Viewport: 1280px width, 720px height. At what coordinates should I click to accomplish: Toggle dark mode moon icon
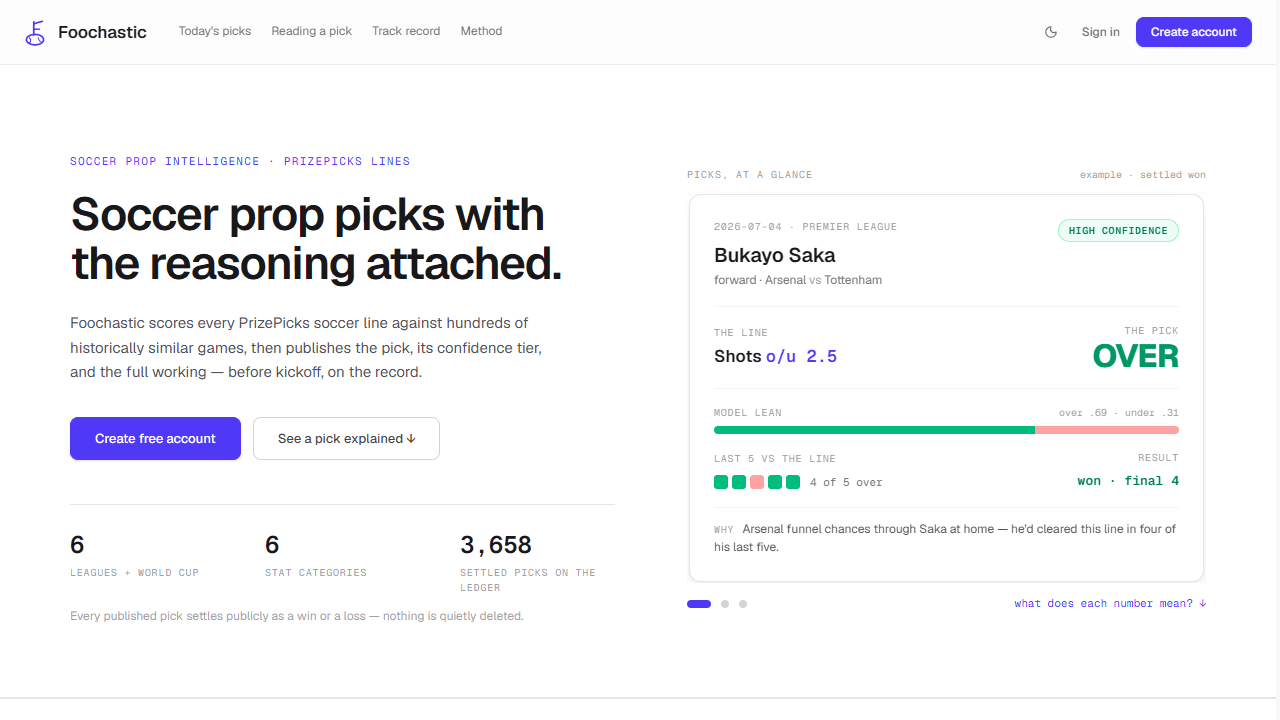pyautogui.click(x=1051, y=32)
